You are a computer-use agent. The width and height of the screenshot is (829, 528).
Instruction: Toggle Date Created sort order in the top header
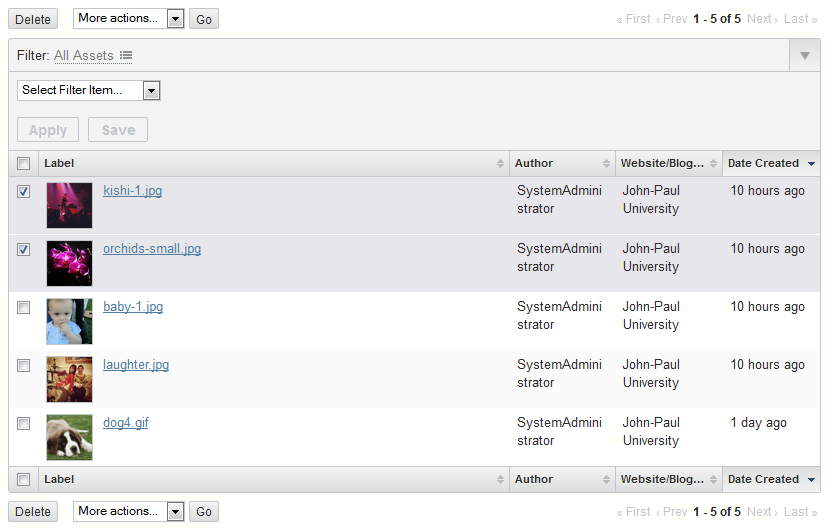tap(811, 164)
